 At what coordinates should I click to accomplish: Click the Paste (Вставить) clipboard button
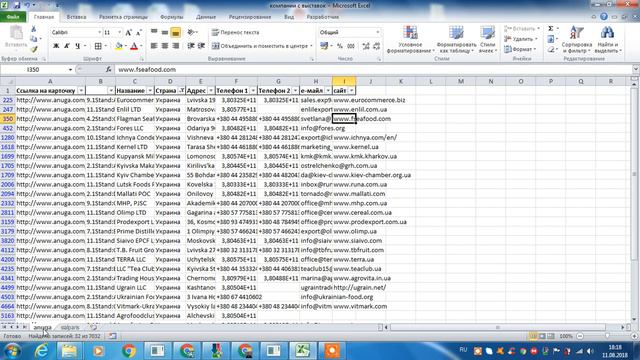16,38
